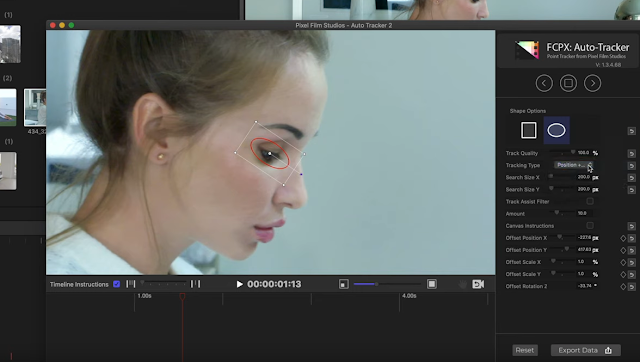
Task: Reset the Offset Scale X value
Action: tap(631, 262)
